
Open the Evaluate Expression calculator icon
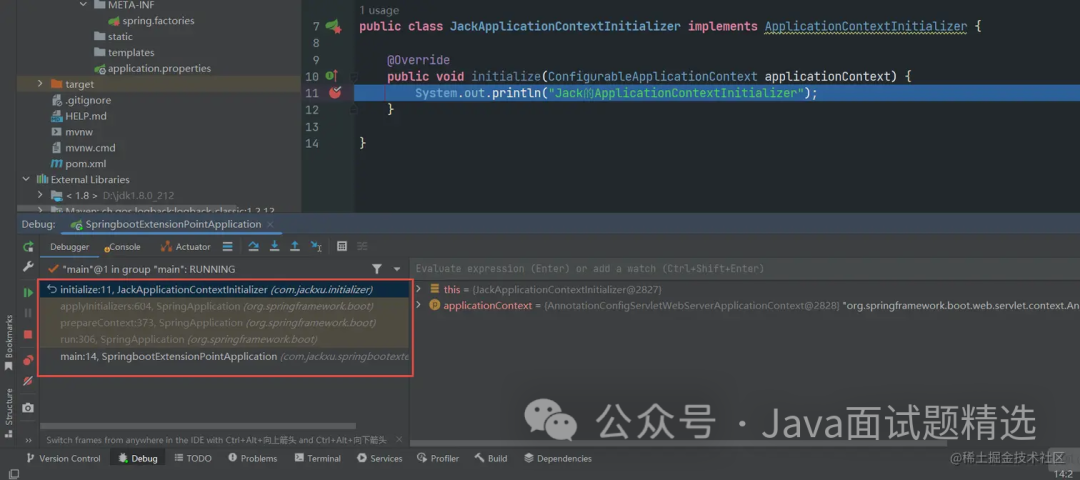(x=342, y=247)
